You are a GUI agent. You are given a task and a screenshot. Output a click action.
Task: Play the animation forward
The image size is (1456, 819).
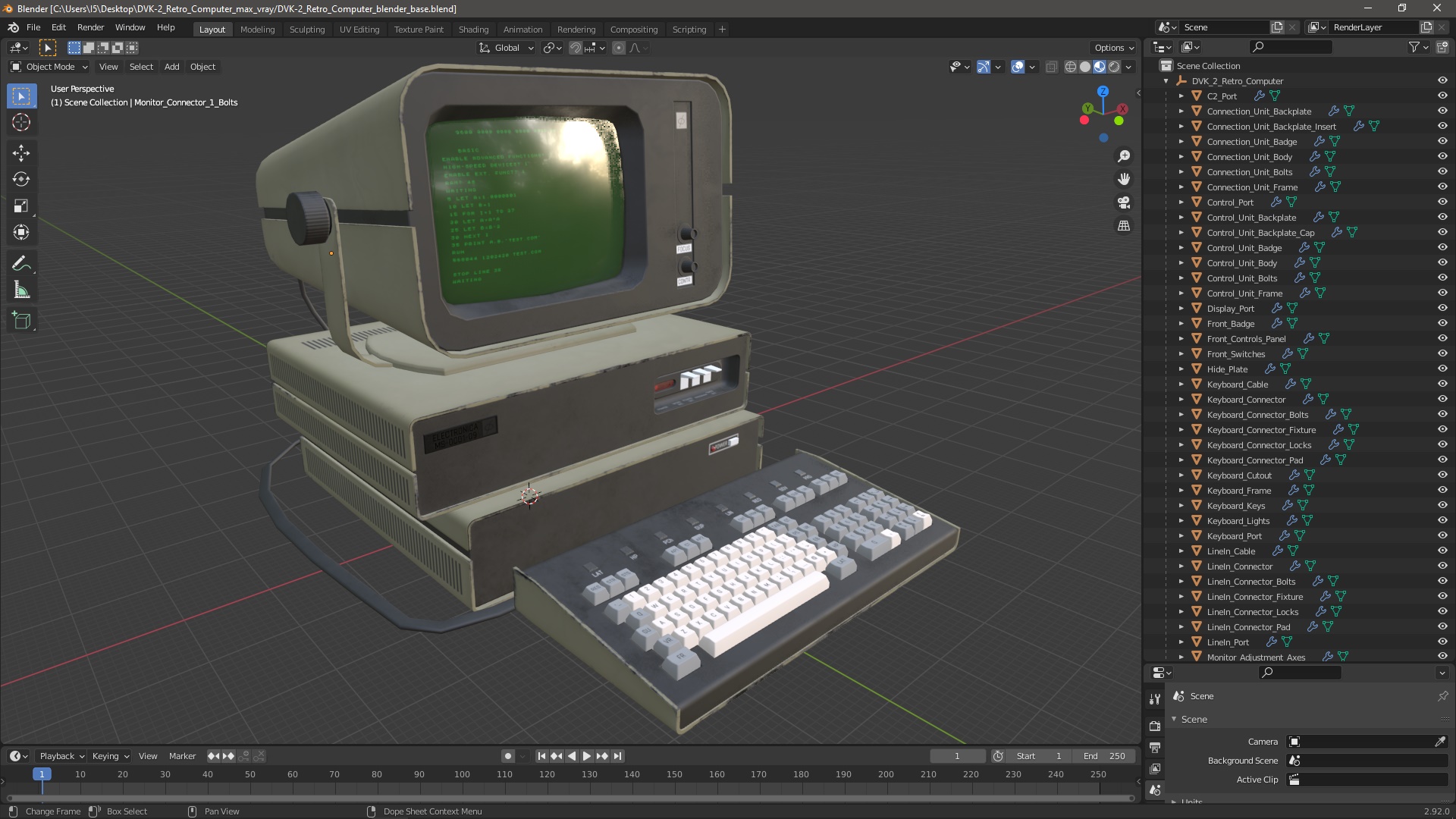click(x=587, y=756)
